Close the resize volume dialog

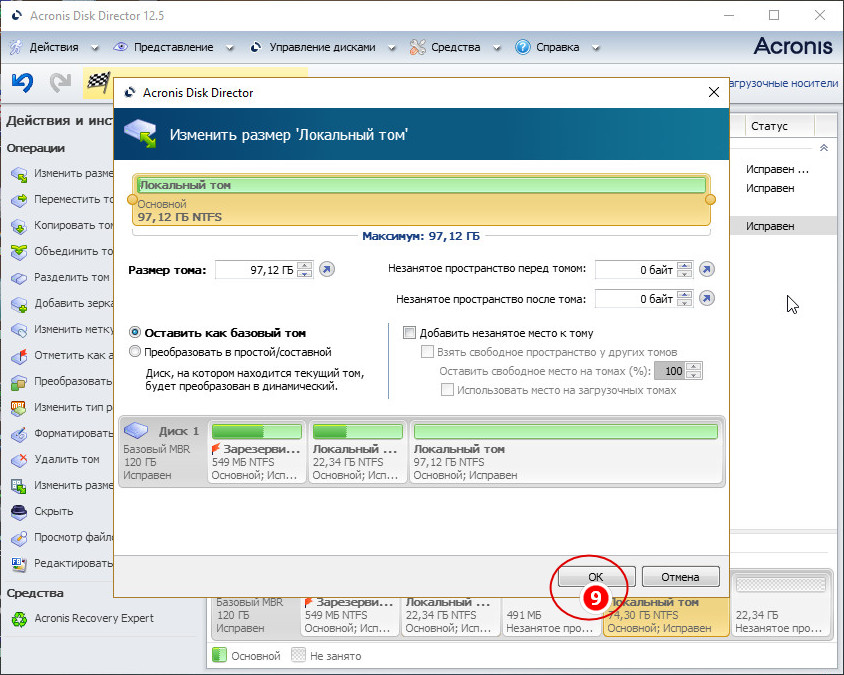[714, 93]
